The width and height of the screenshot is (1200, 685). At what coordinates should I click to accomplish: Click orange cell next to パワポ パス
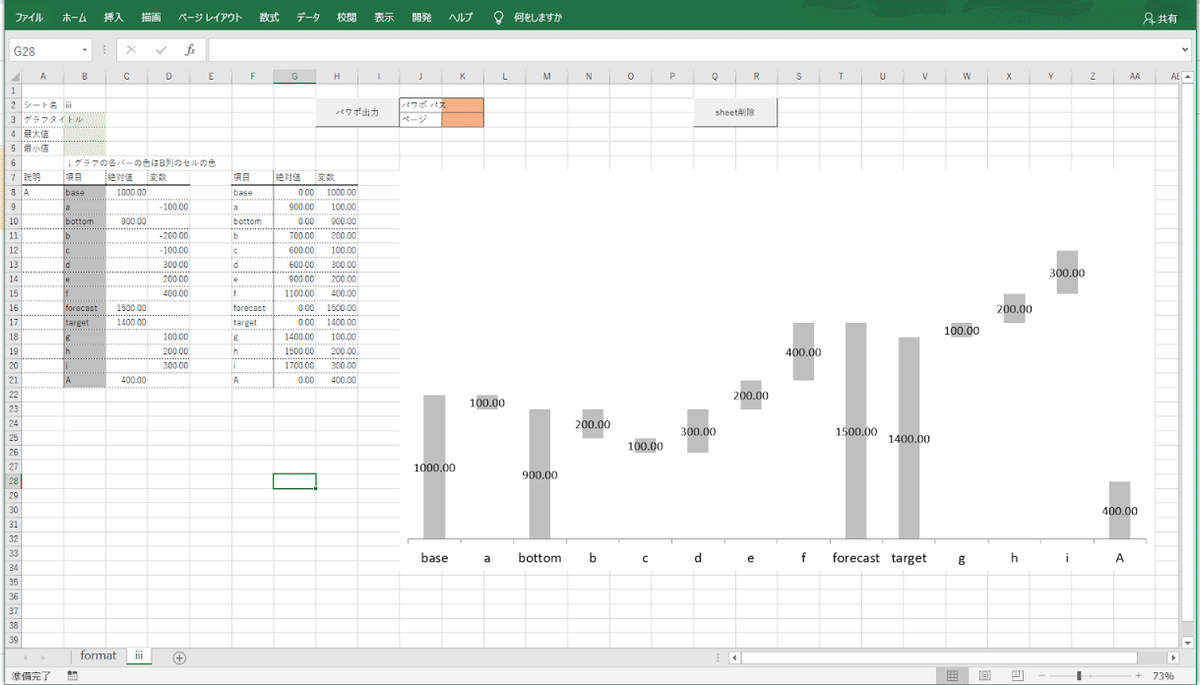click(462, 105)
